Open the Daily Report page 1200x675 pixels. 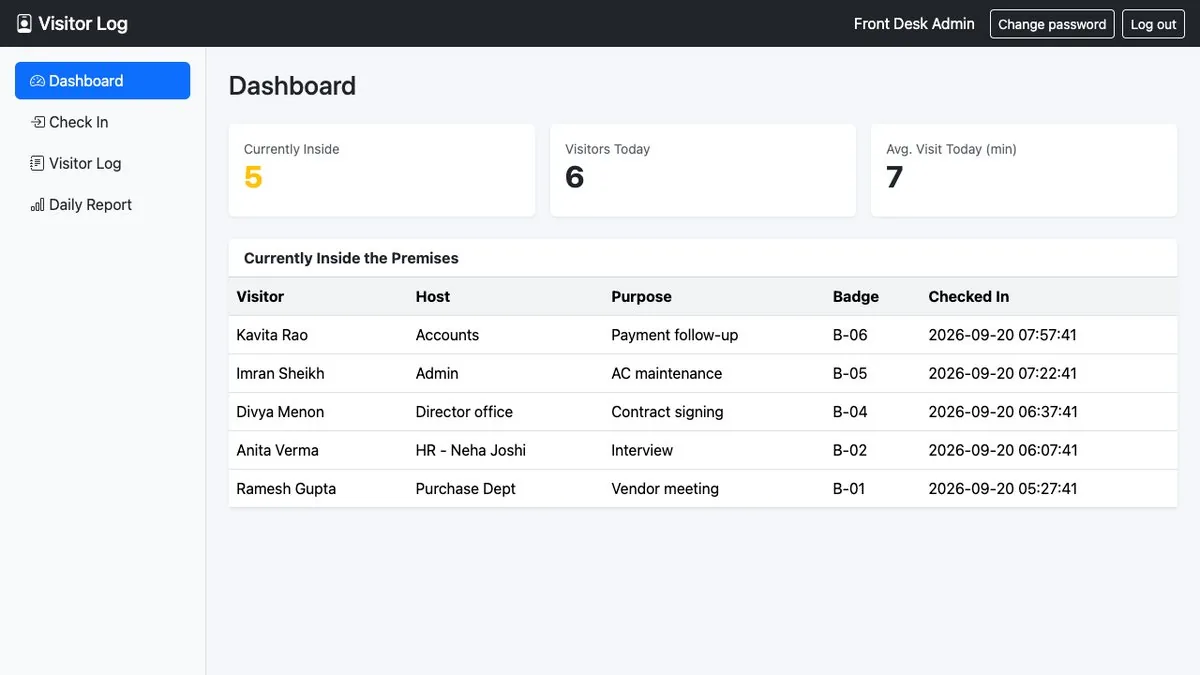tap(102, 204)
